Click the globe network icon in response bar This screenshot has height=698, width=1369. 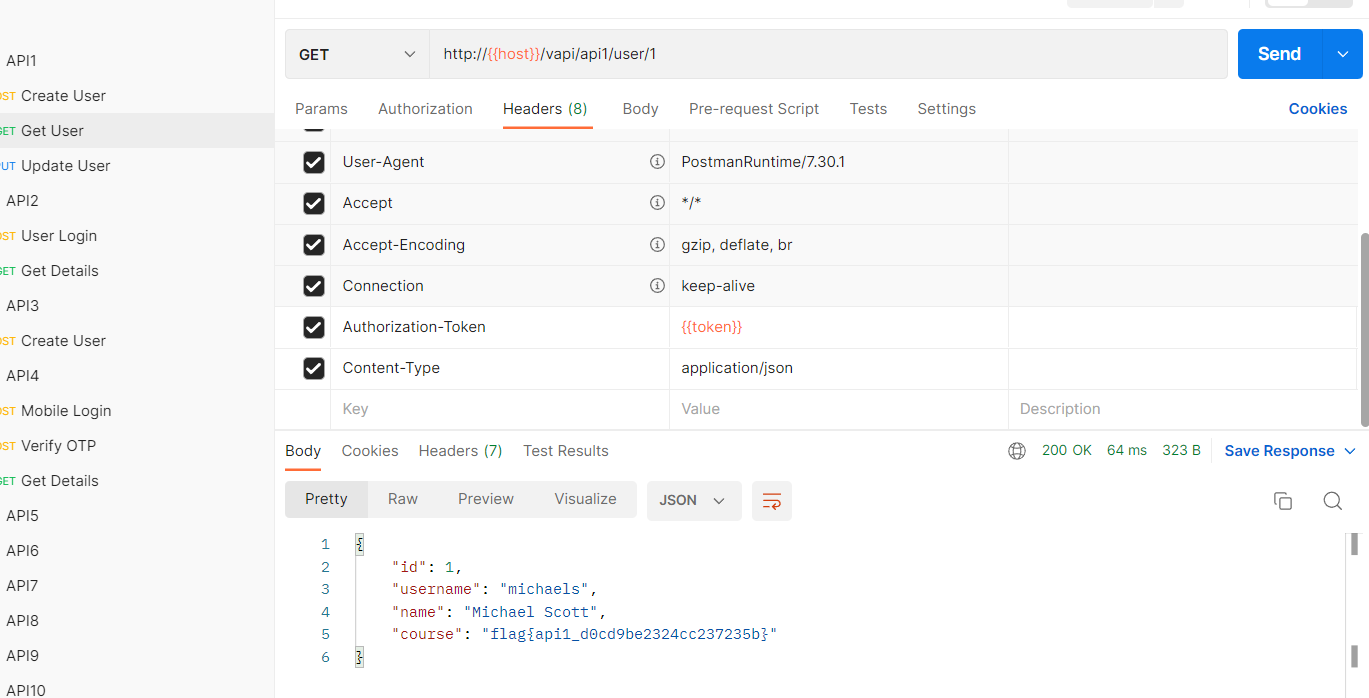[1017, 451]
